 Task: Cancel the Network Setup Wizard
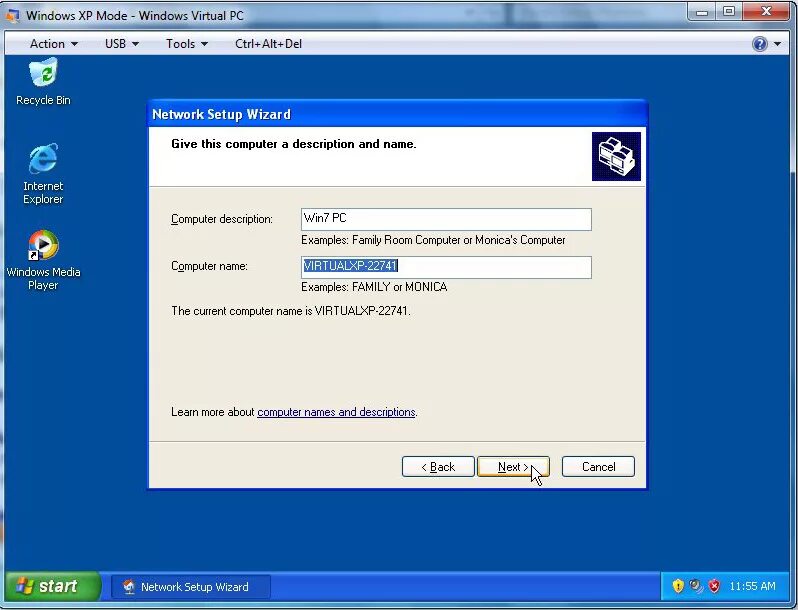tap(598, 467)
